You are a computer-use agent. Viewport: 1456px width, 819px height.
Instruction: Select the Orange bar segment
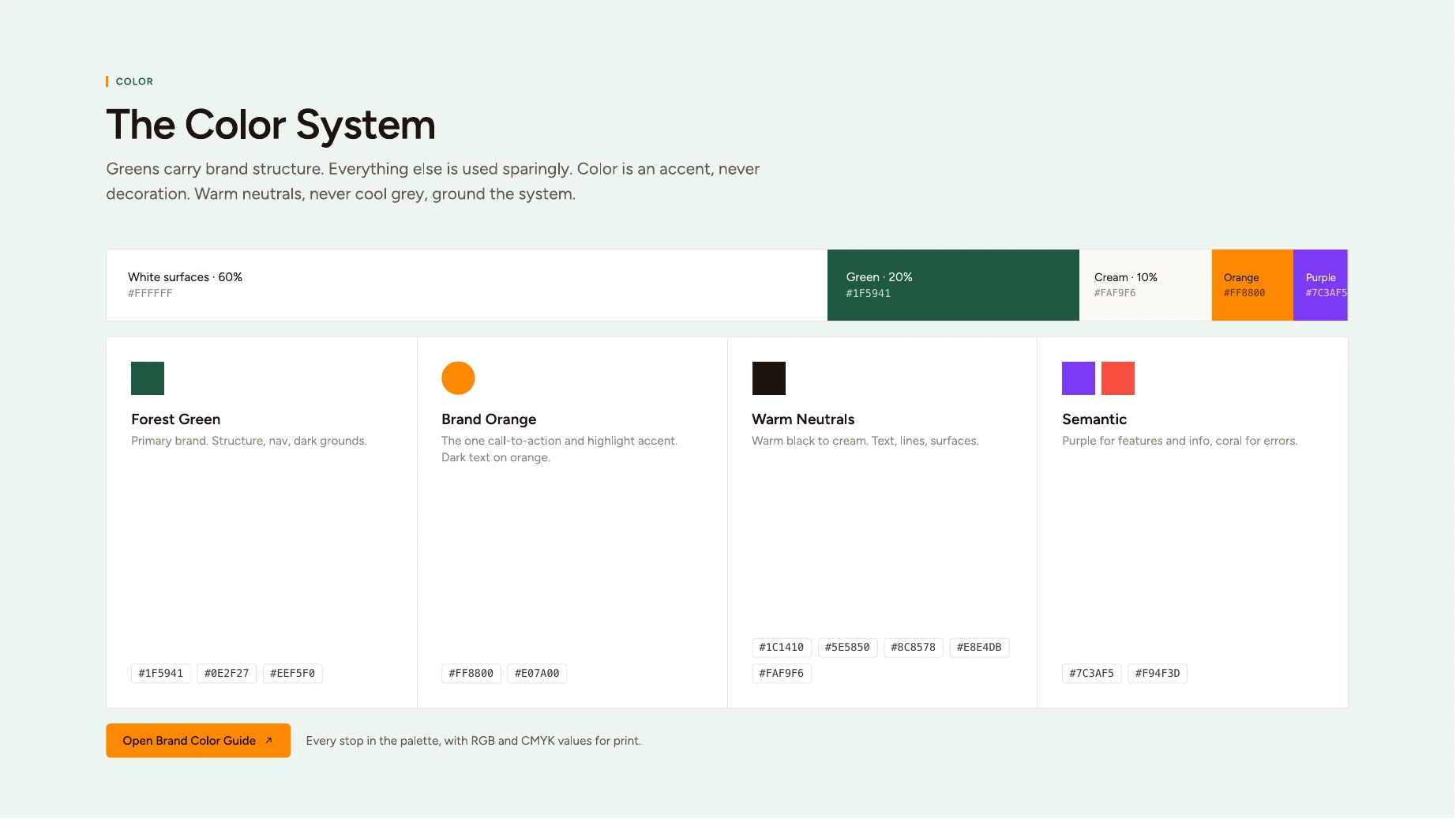point(1252,285)
